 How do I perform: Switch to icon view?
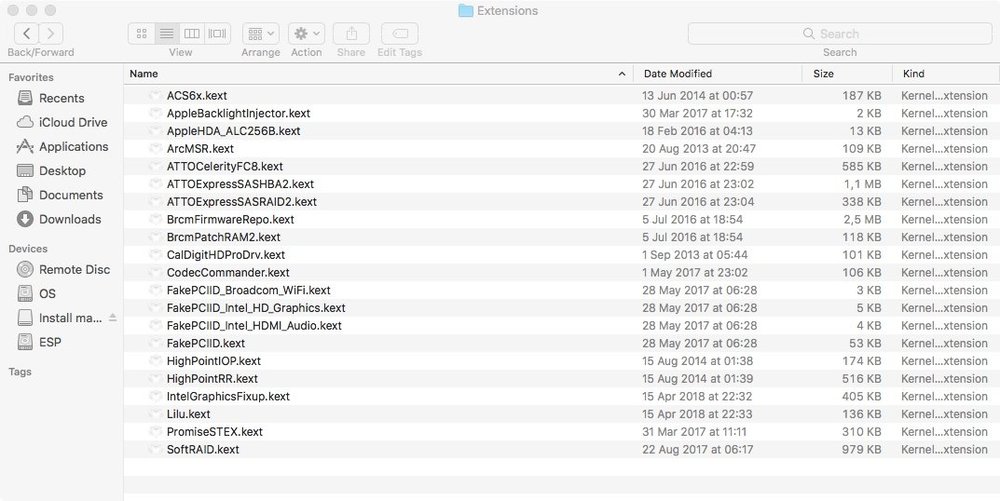coord(142,34)
